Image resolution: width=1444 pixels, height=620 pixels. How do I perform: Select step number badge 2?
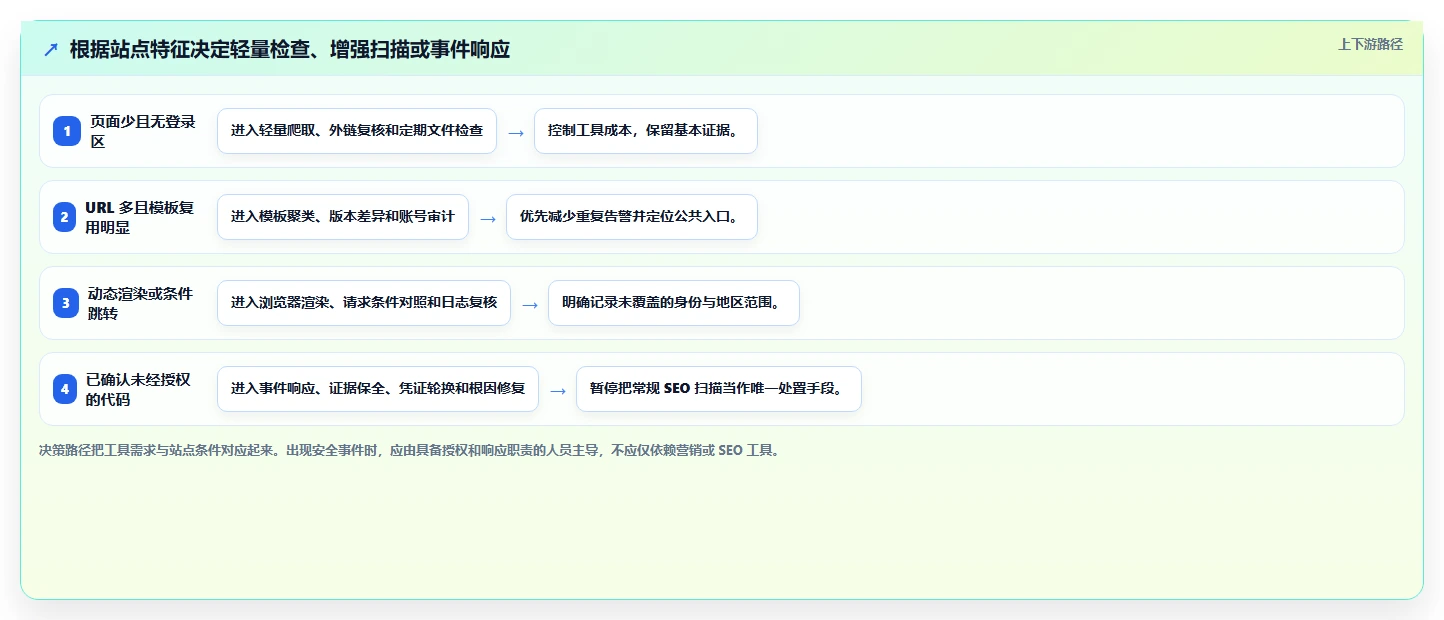pos(66,217)
